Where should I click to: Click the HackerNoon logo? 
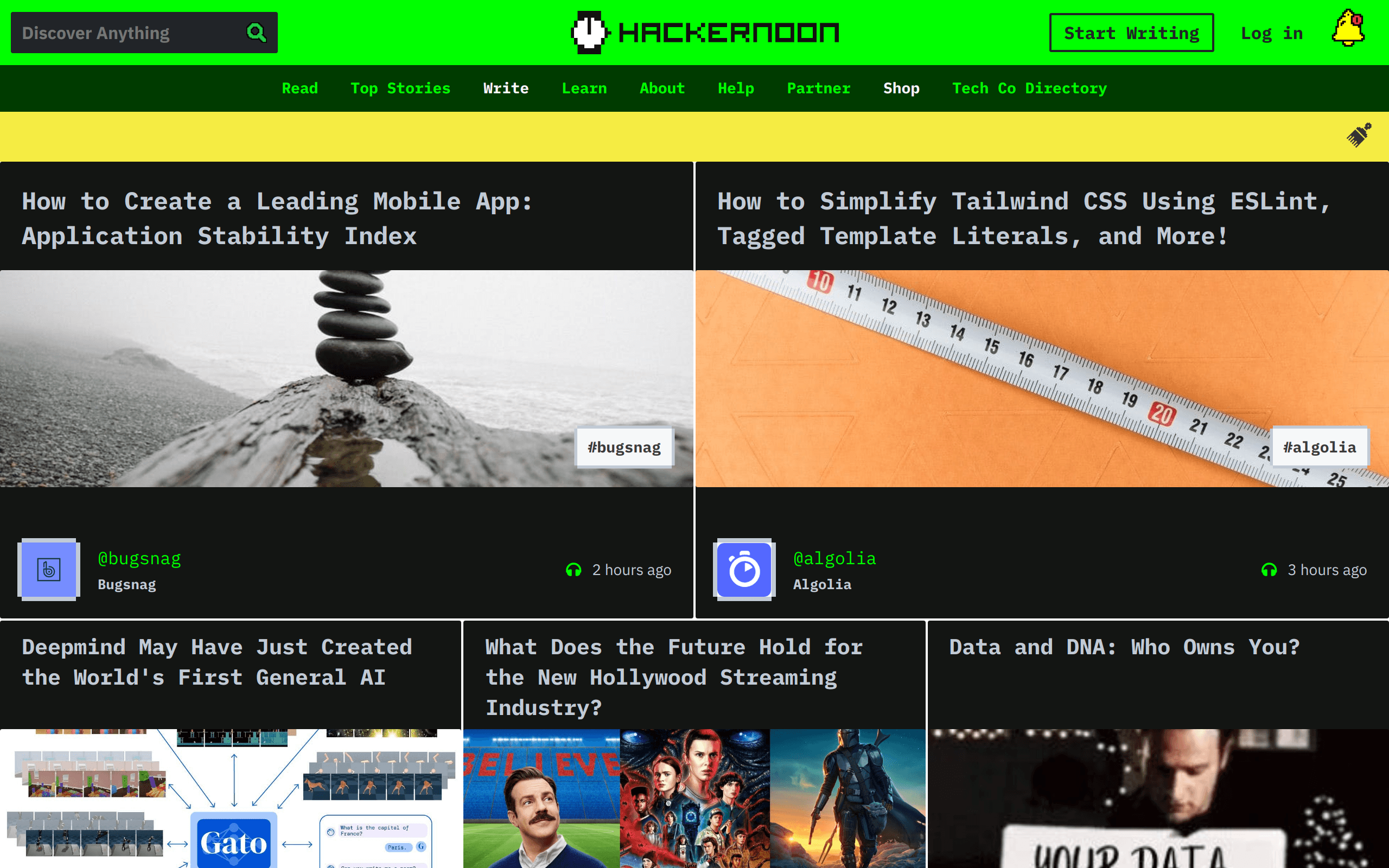tap(705, 32)
